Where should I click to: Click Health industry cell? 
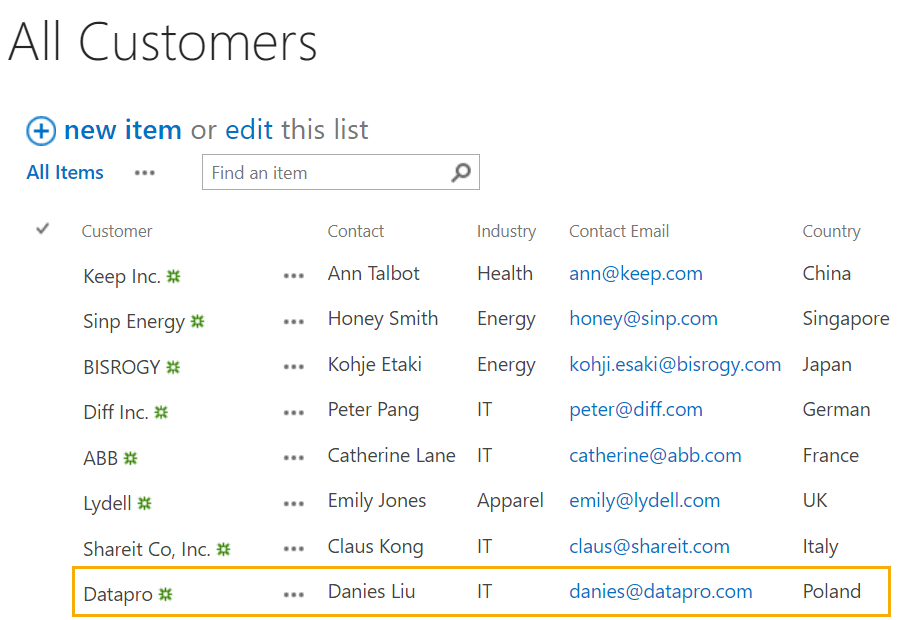tap(505, 274)
